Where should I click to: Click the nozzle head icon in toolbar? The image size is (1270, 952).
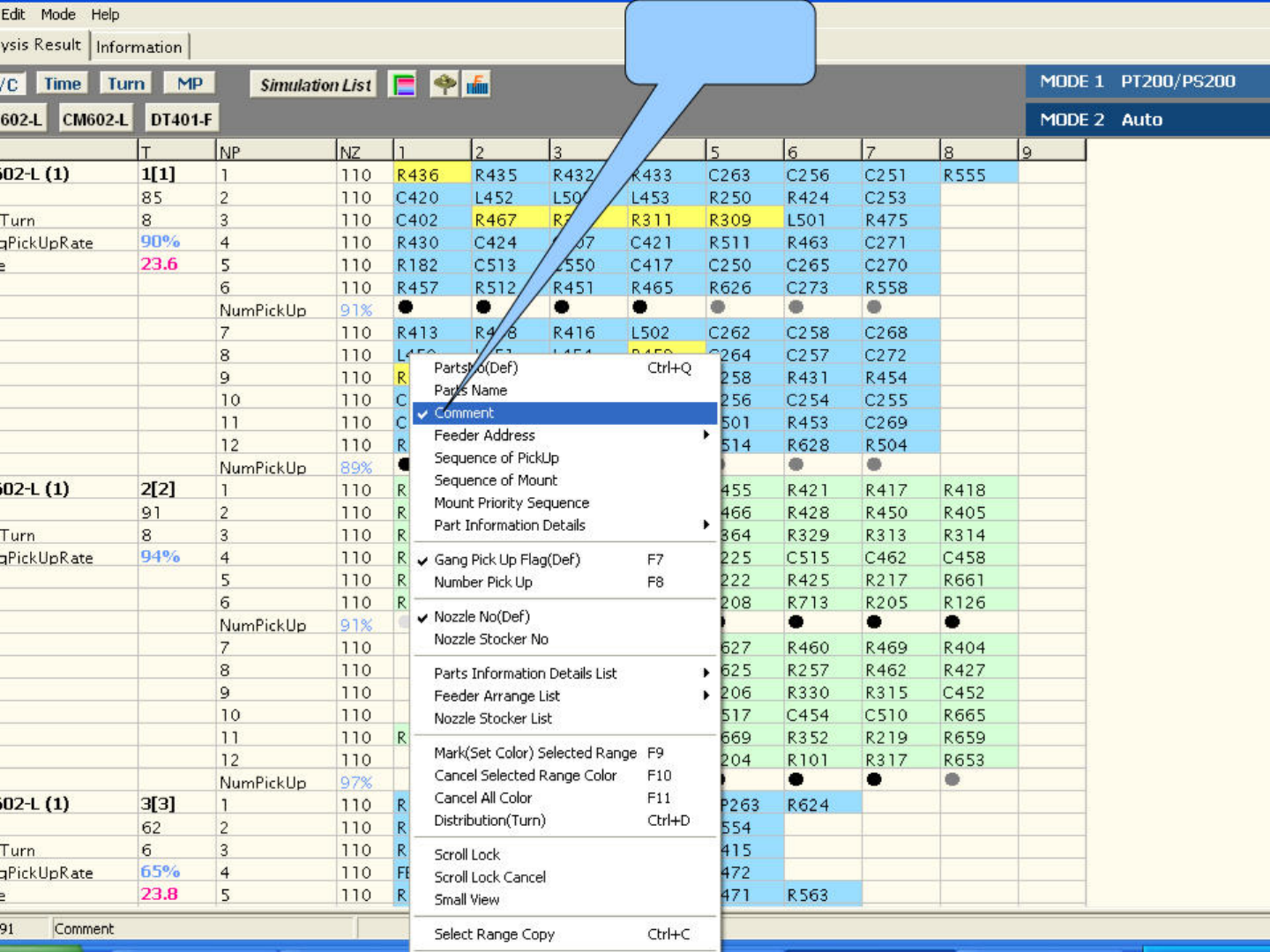(x=444, y=85)
